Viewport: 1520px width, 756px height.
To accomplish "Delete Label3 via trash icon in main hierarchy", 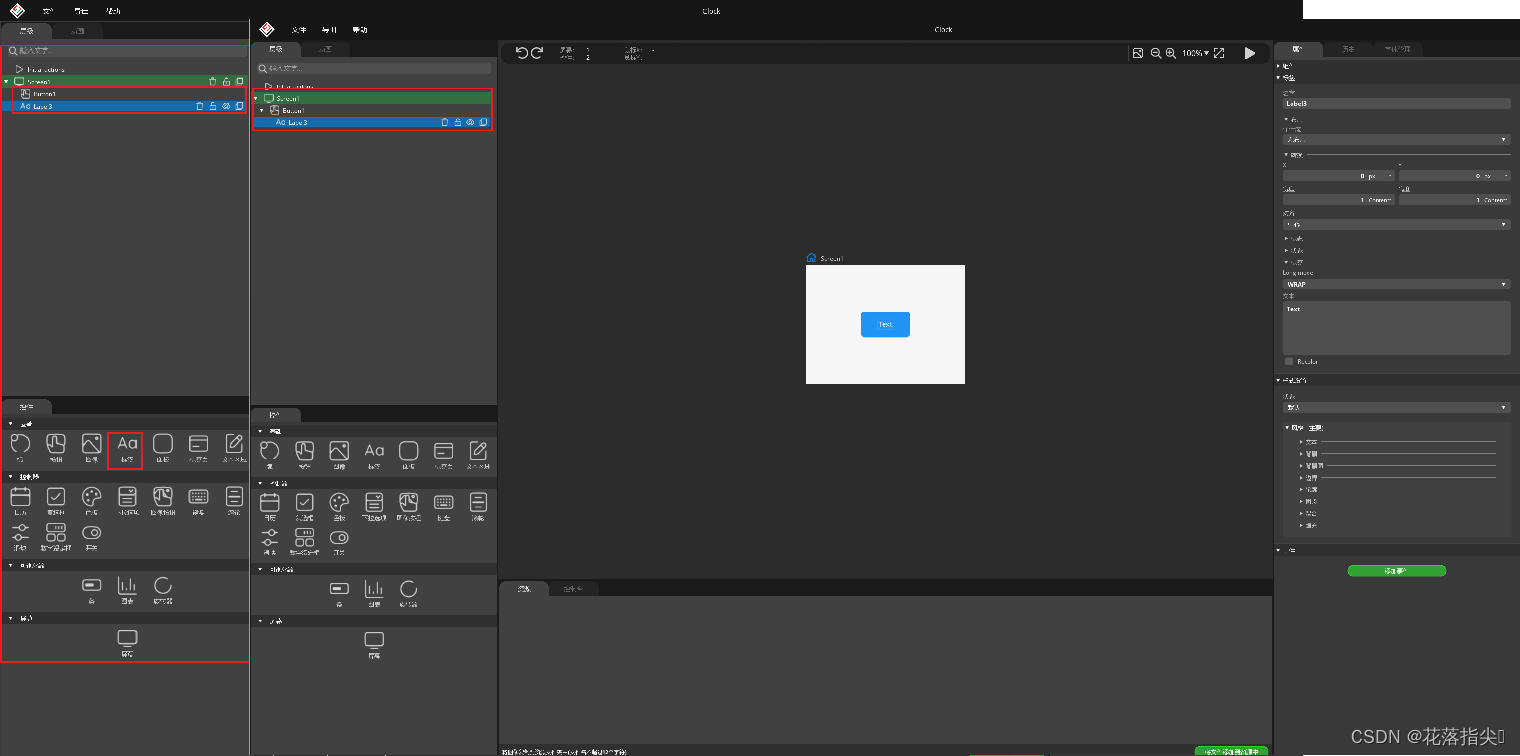I will point(445,122).
